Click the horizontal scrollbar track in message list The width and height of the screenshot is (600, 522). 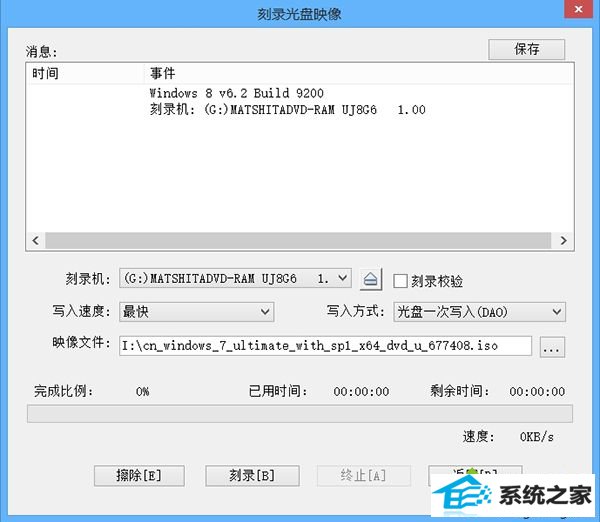coord(298,240)
